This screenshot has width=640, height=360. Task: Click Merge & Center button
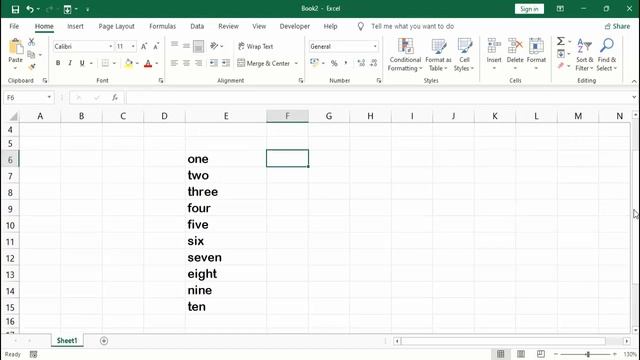click(264, 63)
